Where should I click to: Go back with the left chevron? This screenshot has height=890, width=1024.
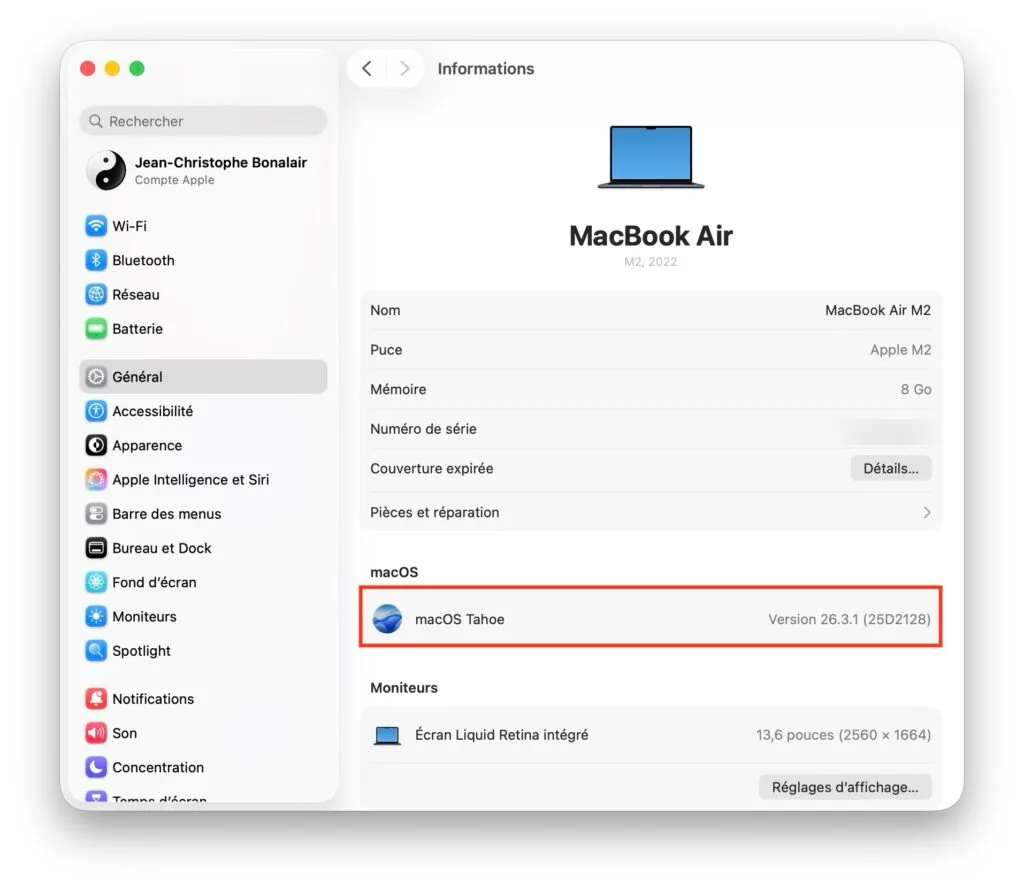click(367, 69)
